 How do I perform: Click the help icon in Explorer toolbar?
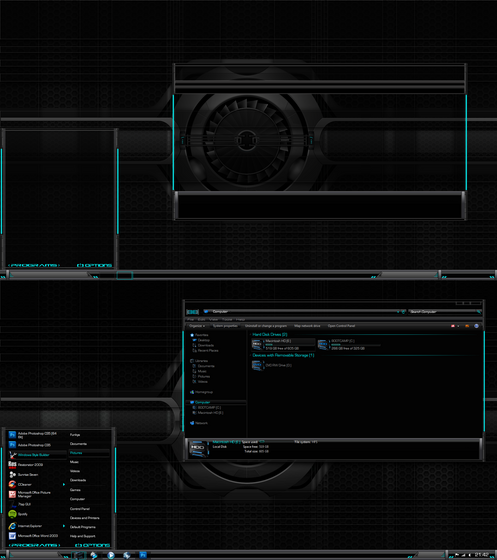pos(476,326)
